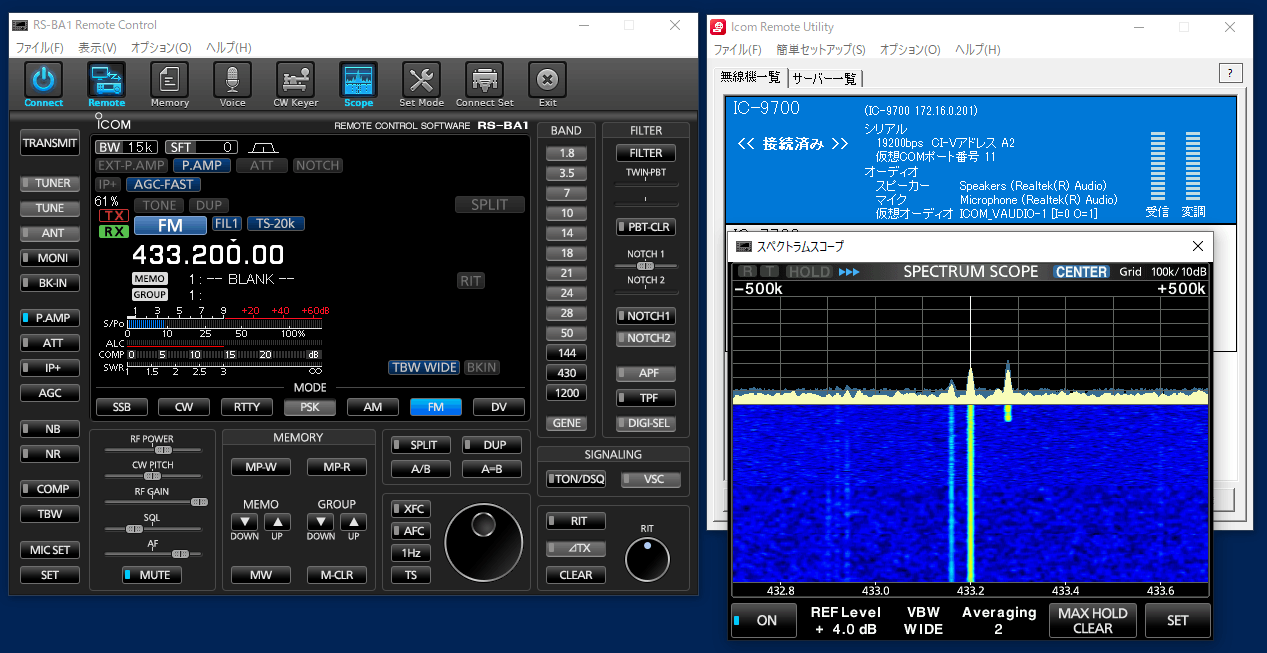This screenshot has height=653, width=1267.
Task: Click the main tuning dial
Action: tap(483, 543)
